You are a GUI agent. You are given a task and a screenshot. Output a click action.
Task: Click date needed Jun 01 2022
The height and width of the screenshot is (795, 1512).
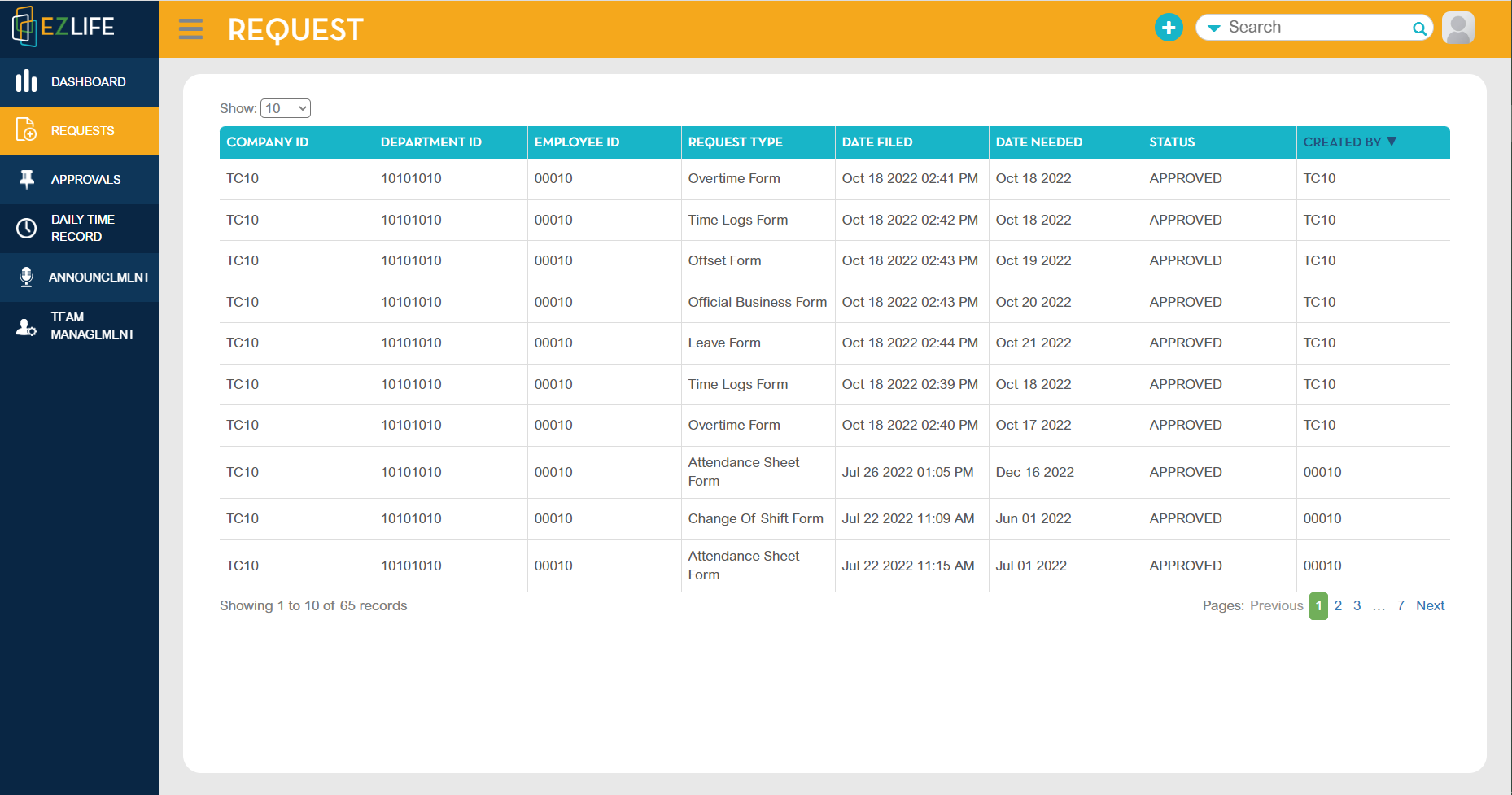(1033, 518)
